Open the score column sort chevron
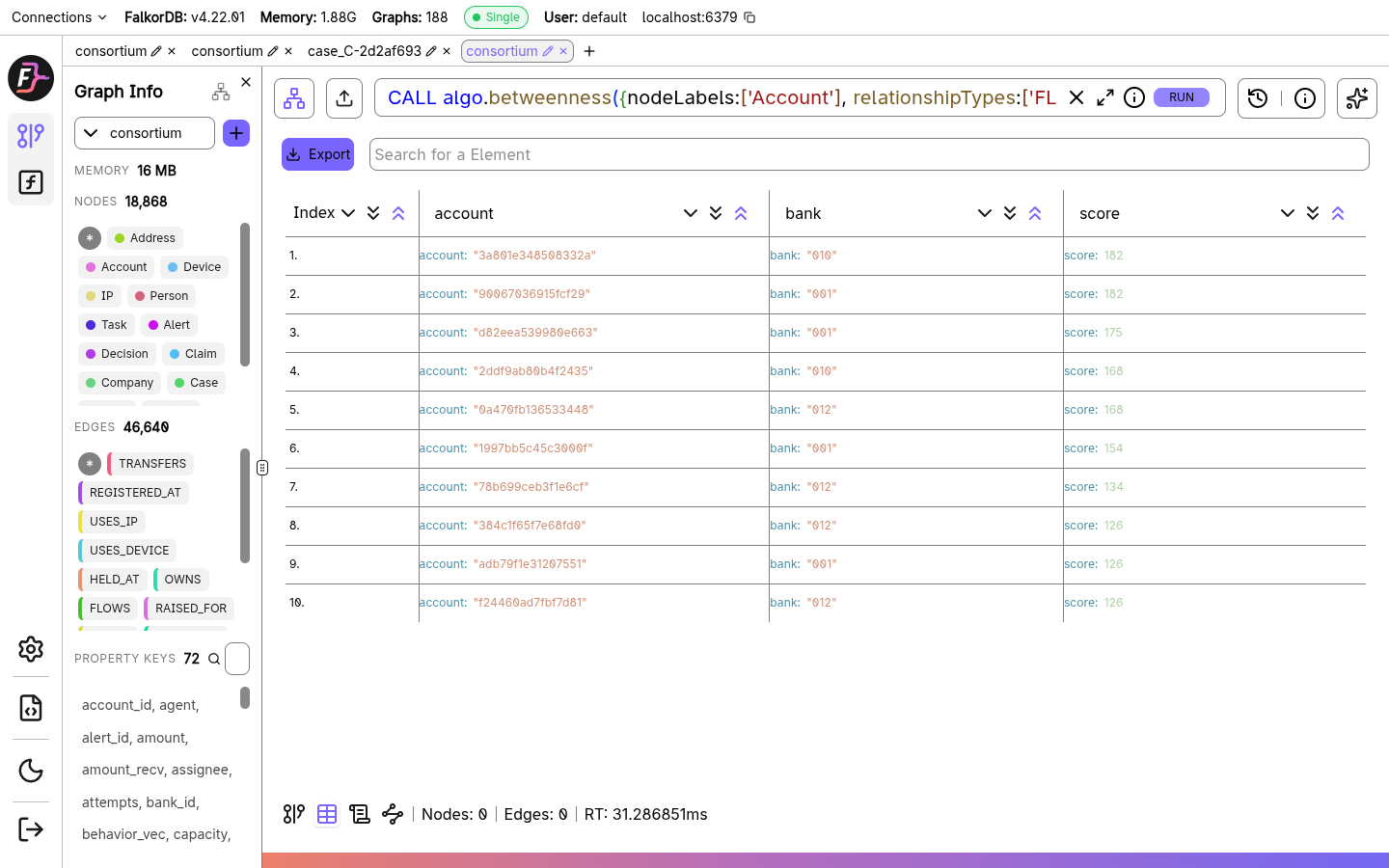 point(1288,213)
